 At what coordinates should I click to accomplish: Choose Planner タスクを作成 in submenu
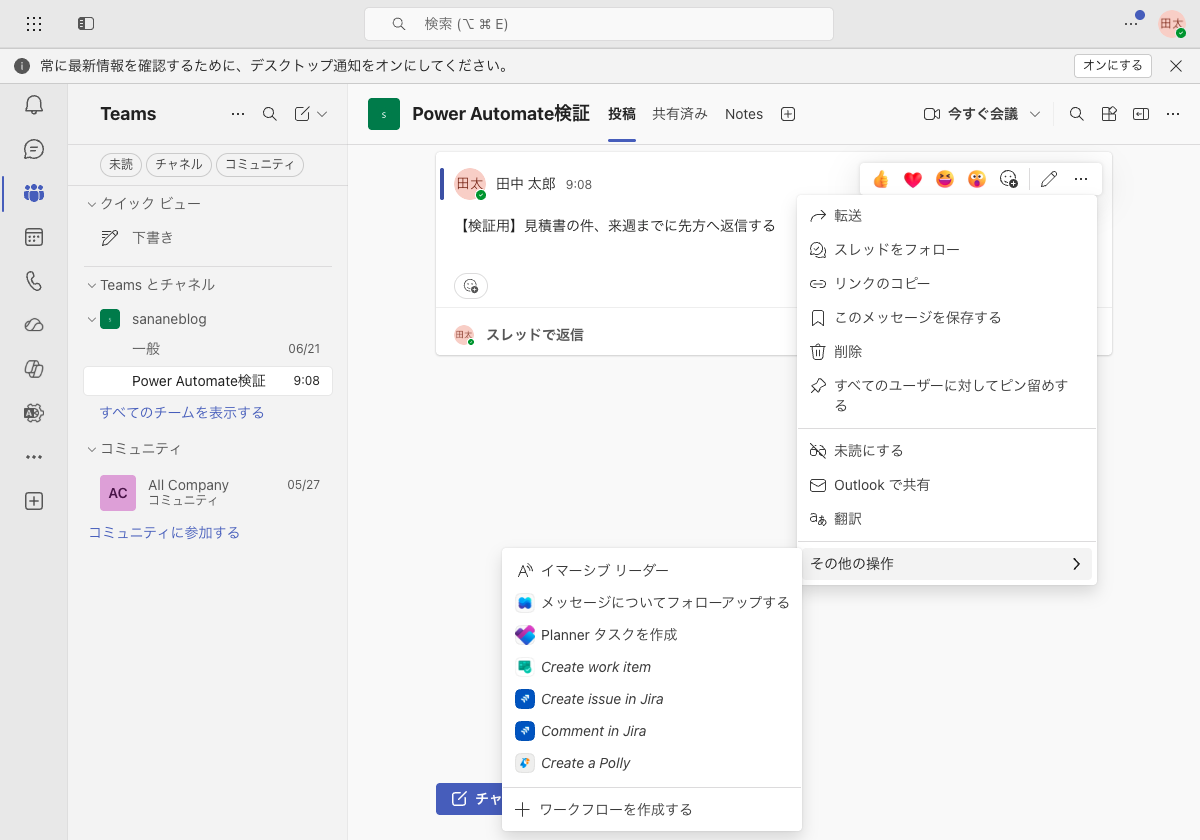pos(652,635)
